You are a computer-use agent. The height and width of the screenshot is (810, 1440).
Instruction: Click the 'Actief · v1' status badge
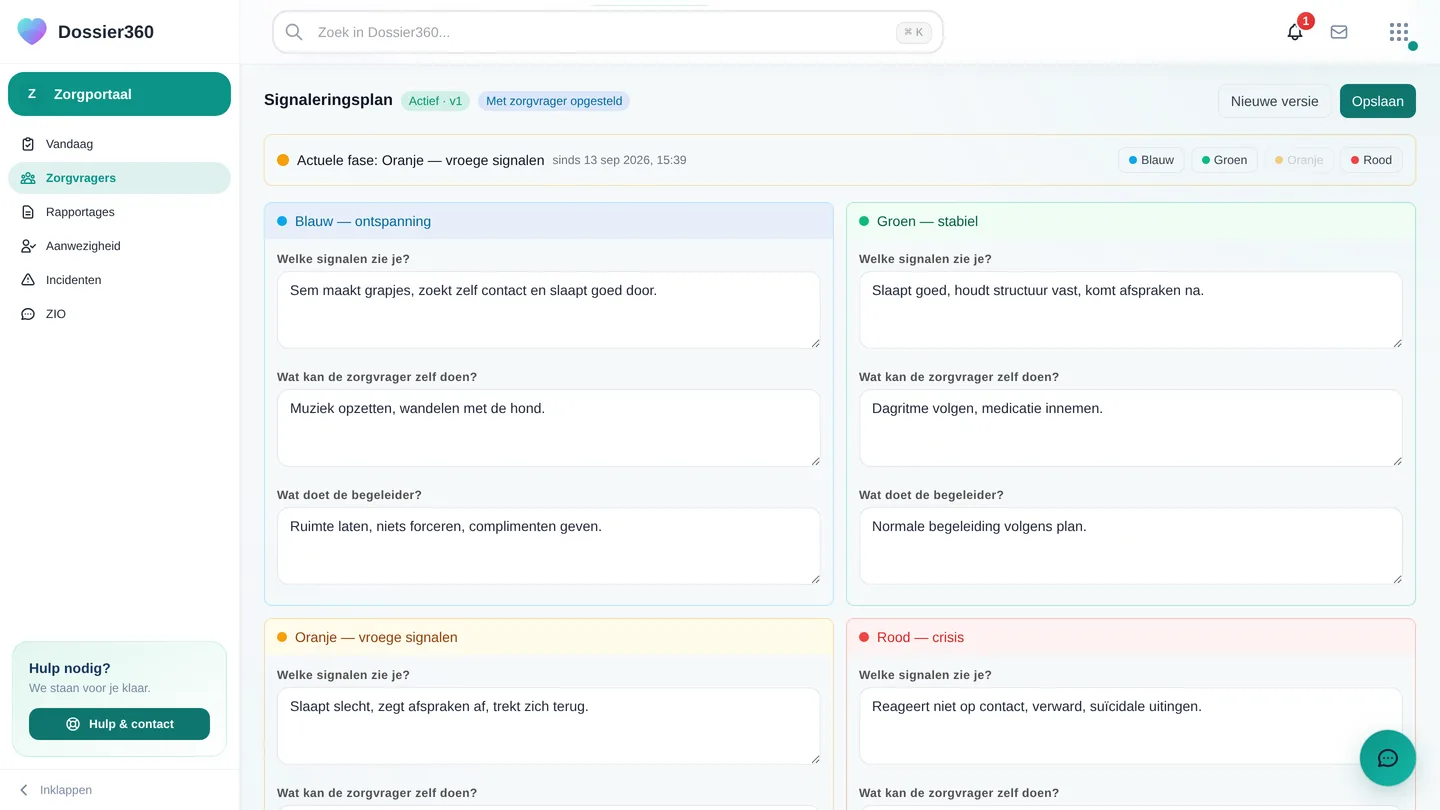436,101
